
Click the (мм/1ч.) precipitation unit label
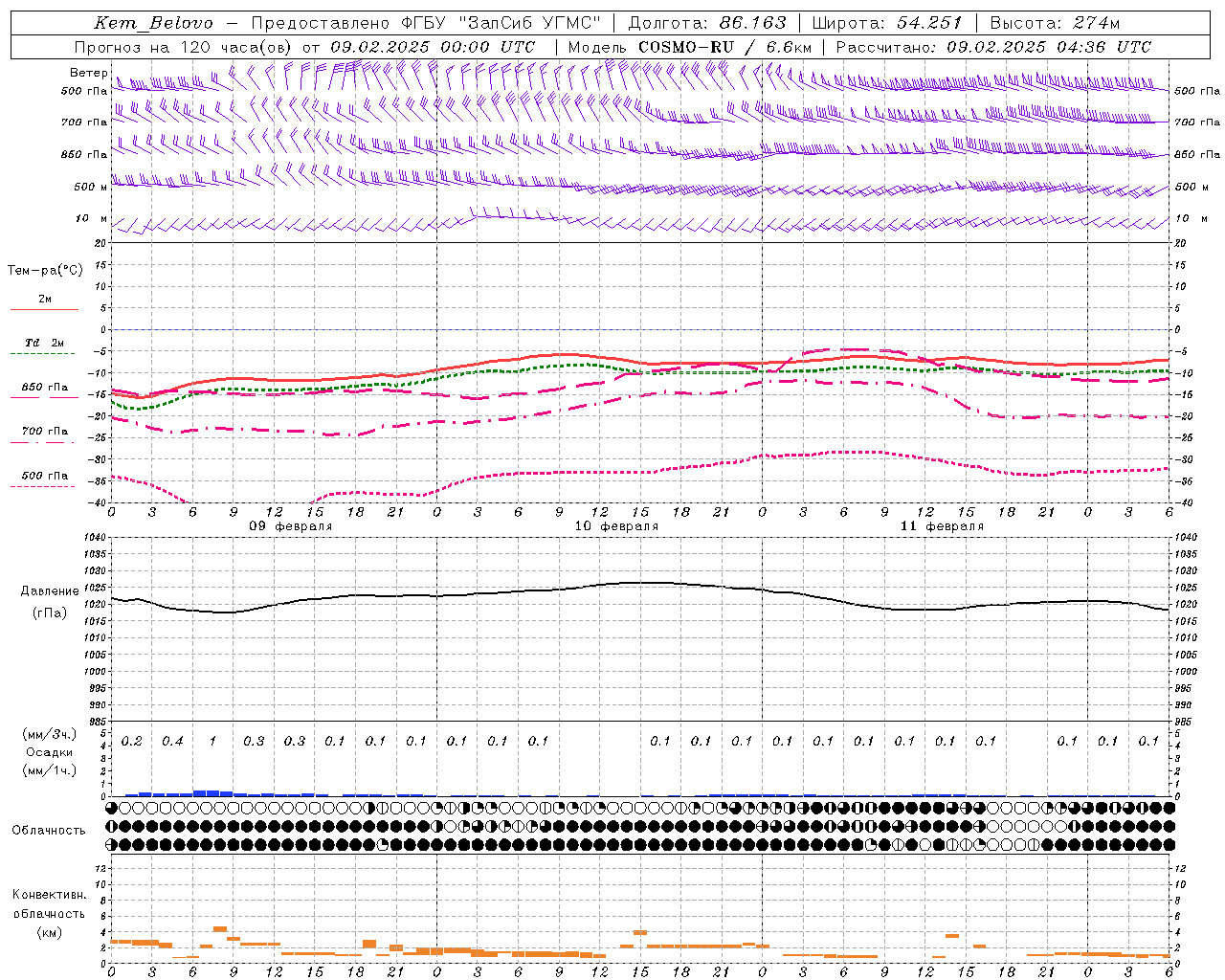(x=50, y=769)
